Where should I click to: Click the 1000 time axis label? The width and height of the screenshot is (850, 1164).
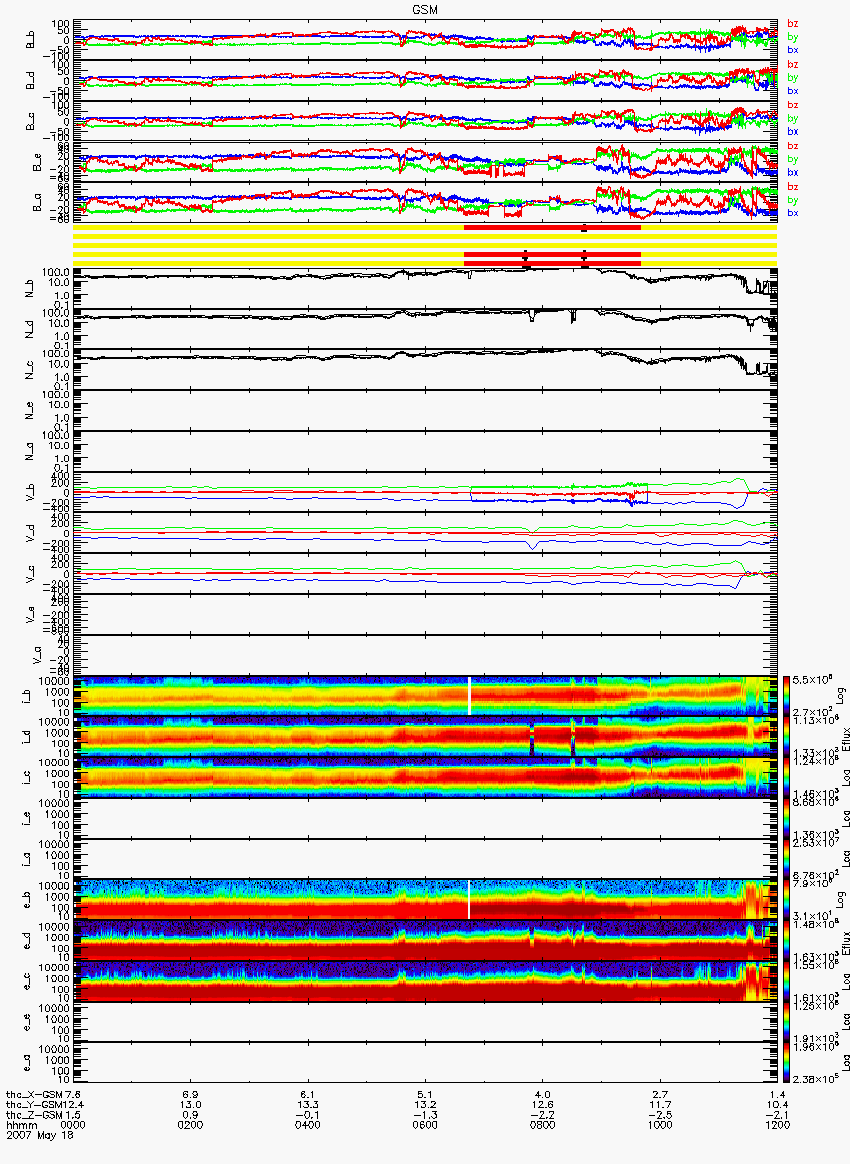[x=660, y=1125]
